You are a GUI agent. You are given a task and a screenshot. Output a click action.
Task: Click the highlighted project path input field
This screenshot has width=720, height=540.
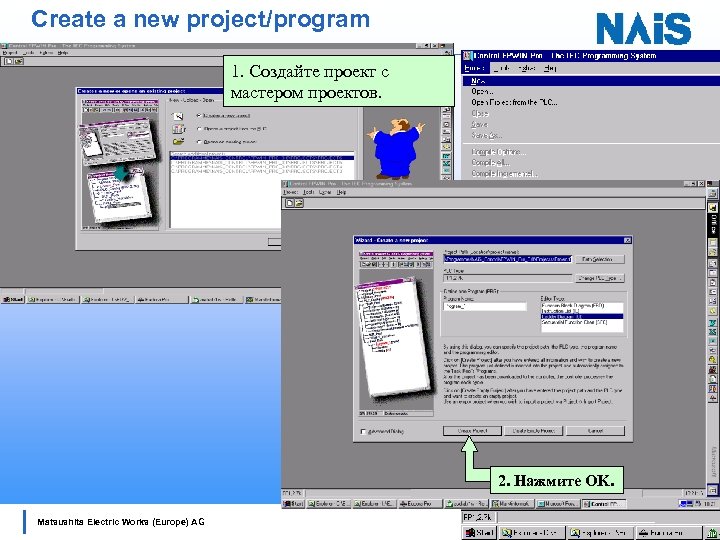point(507,259)
